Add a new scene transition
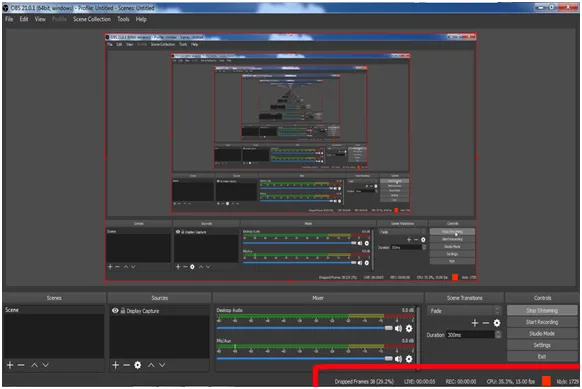Screen dimensions: 582x389 point(475,323)
